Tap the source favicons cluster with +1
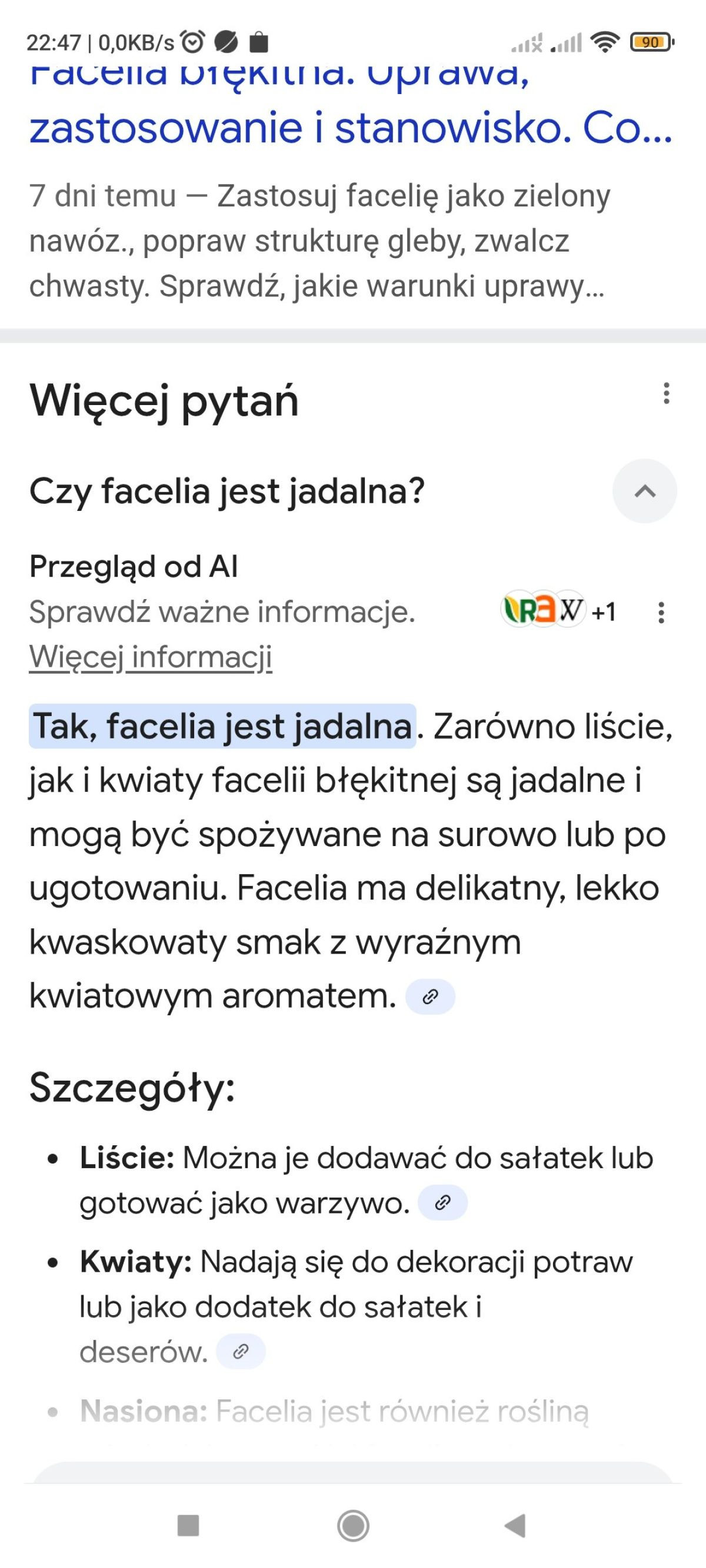706x1568 pixels. point(558,610)
